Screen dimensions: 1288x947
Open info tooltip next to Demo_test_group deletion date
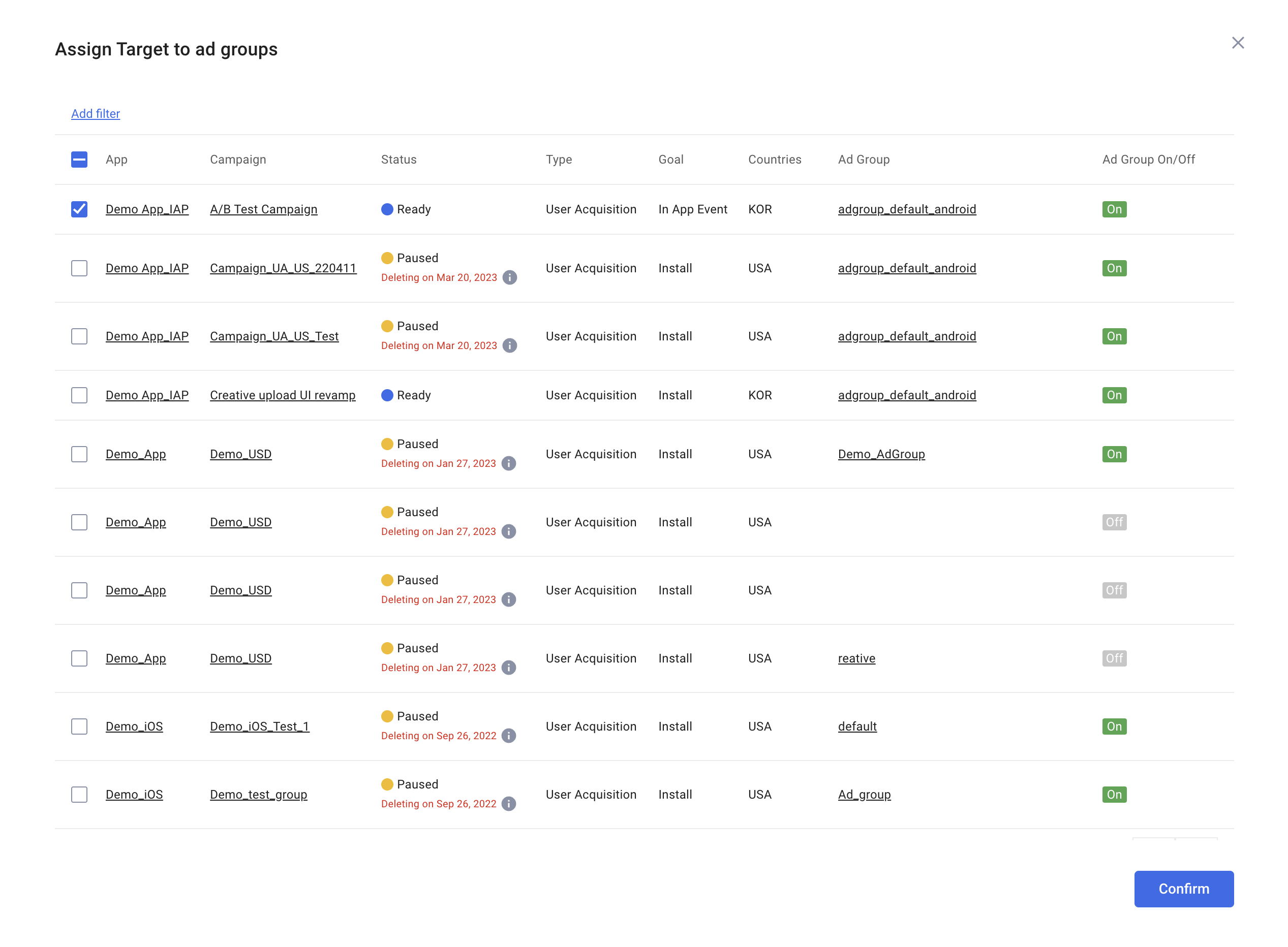(509, 803)
